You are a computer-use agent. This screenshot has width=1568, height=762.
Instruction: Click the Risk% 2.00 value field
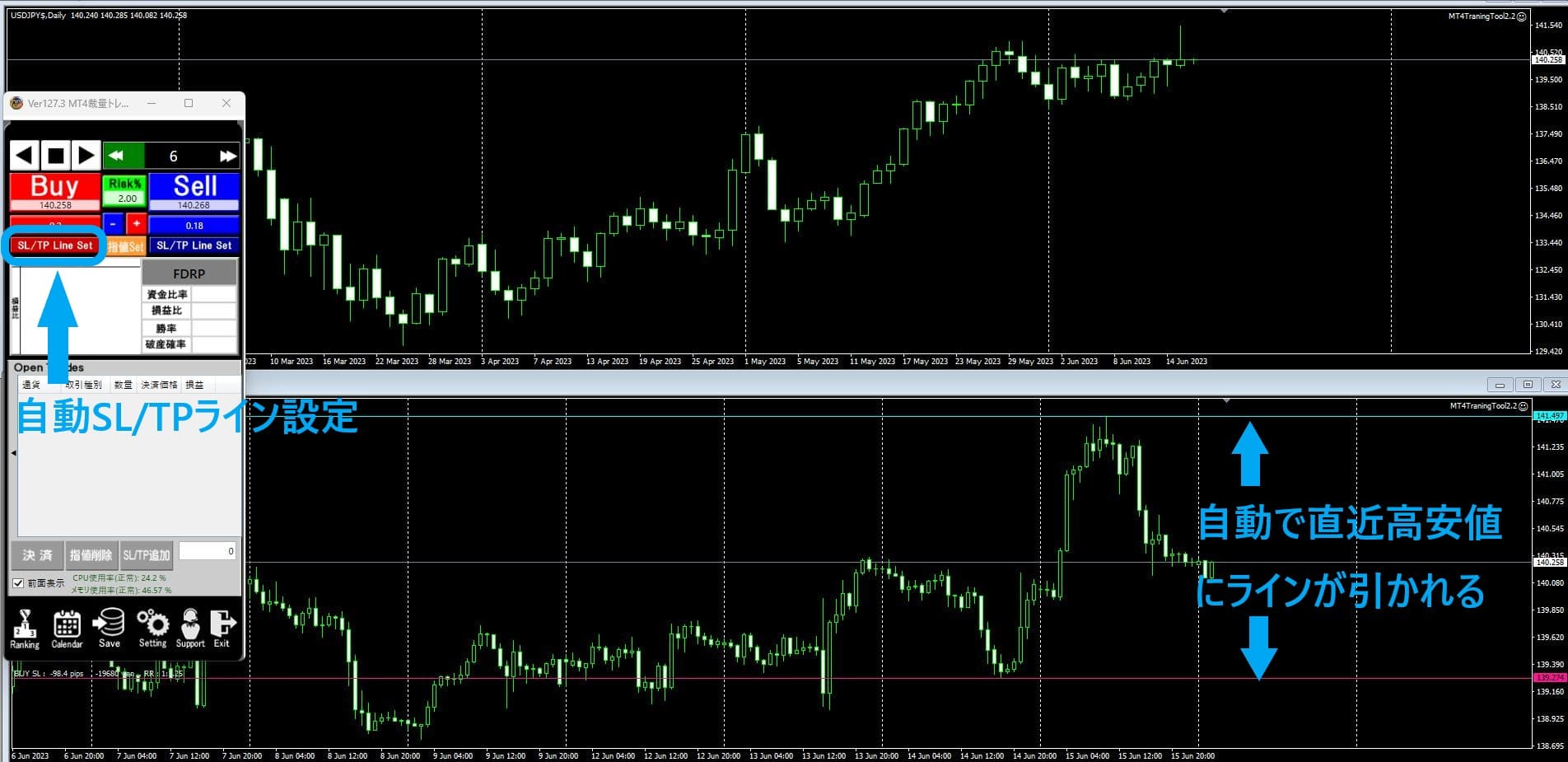pyautogui.click(x=127, y=199)
